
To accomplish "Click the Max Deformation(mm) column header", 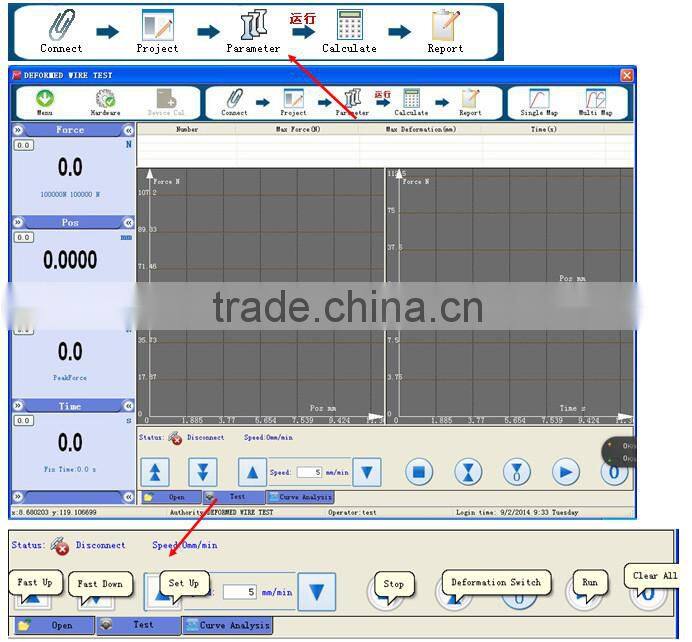I will pos(421,129).
